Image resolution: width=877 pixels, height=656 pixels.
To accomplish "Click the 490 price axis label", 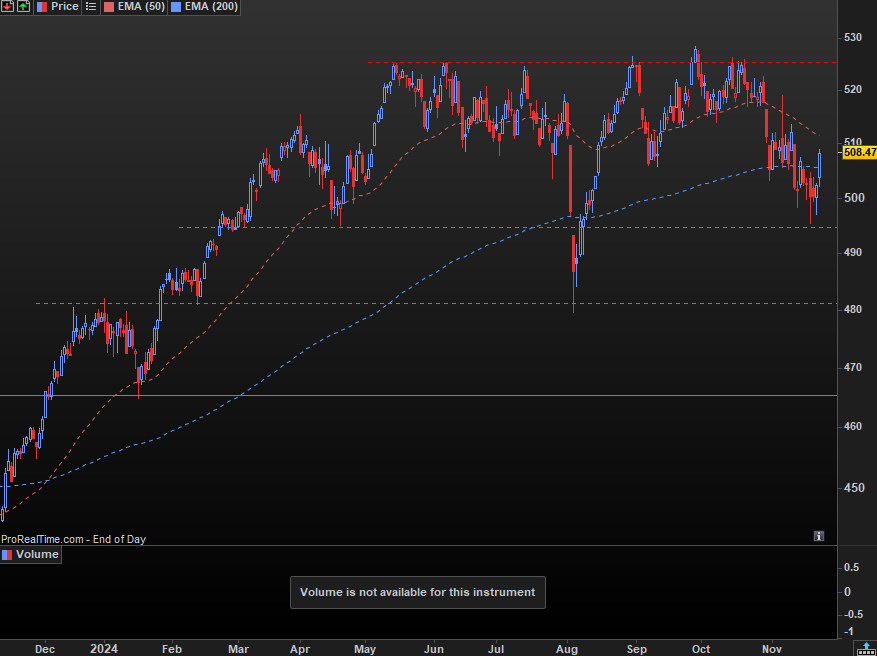I will [852, 252].
